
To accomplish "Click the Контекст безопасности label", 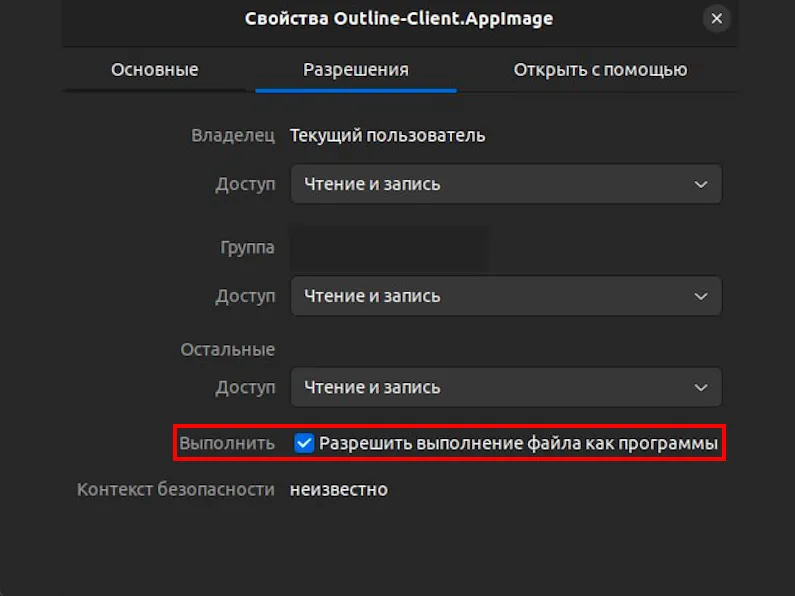I will click(x=175, y=490).
